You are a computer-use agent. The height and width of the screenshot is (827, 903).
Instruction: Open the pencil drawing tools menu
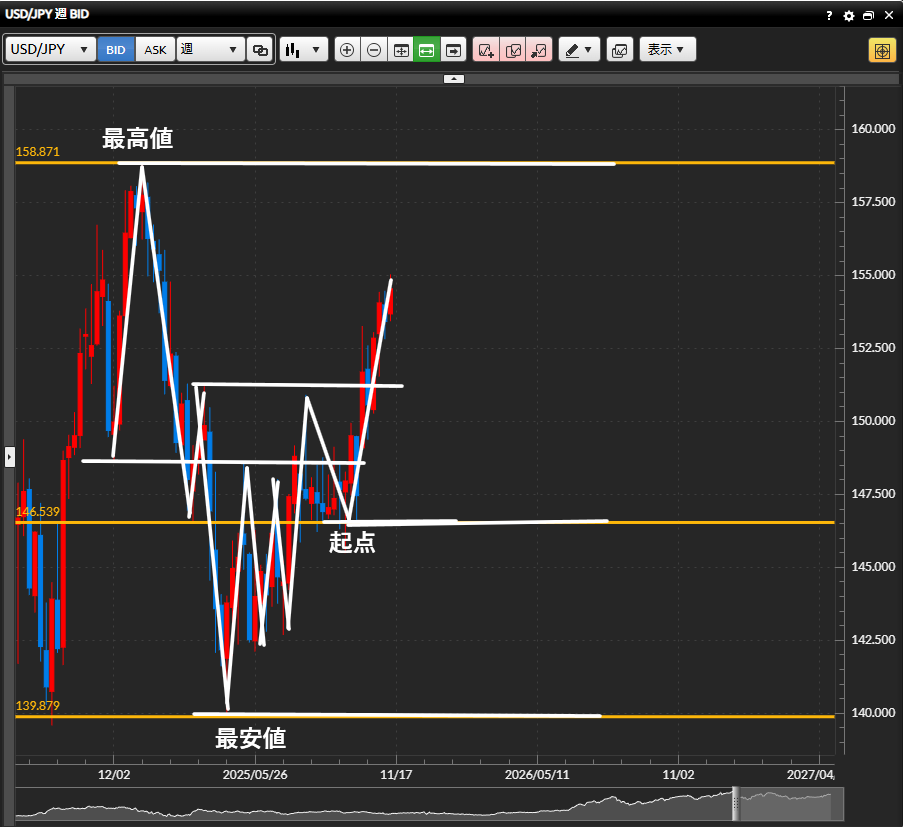(x=578, y=50)
